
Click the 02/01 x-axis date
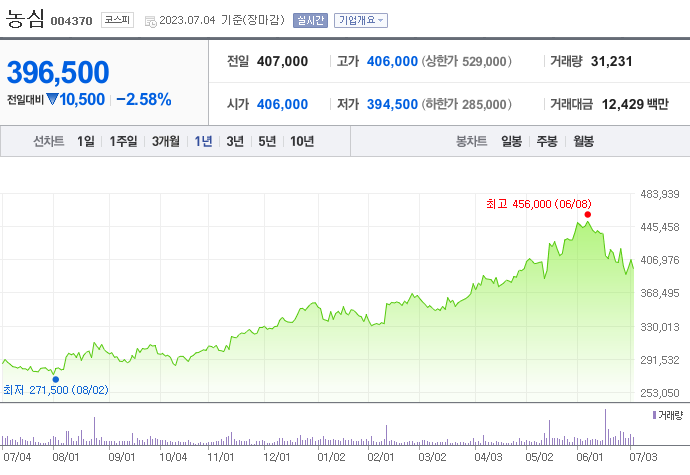(x=381, y=457)
